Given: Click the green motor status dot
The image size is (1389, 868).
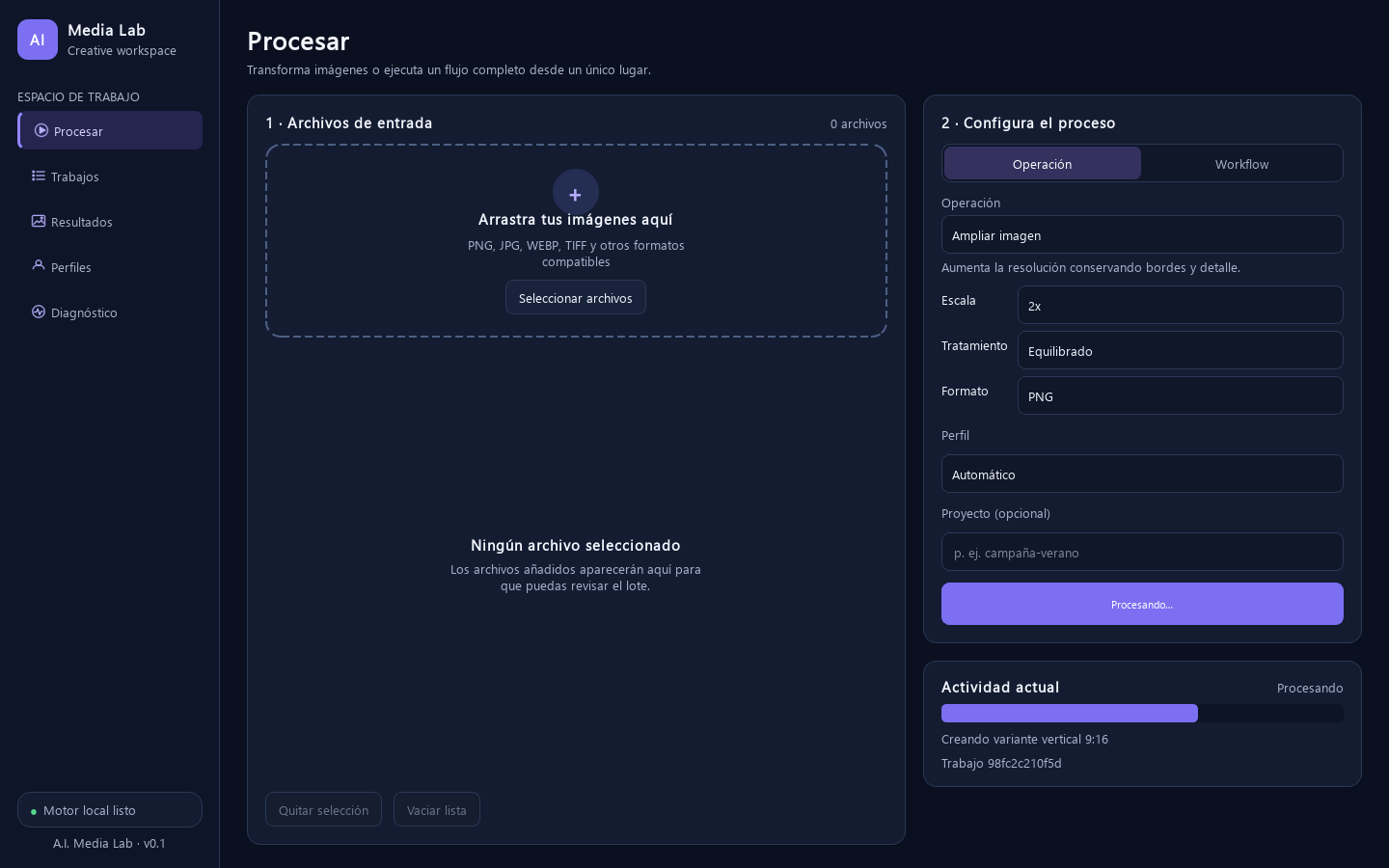Looking at the screenshot, I should pyautogui.click(x=34, y=811).
